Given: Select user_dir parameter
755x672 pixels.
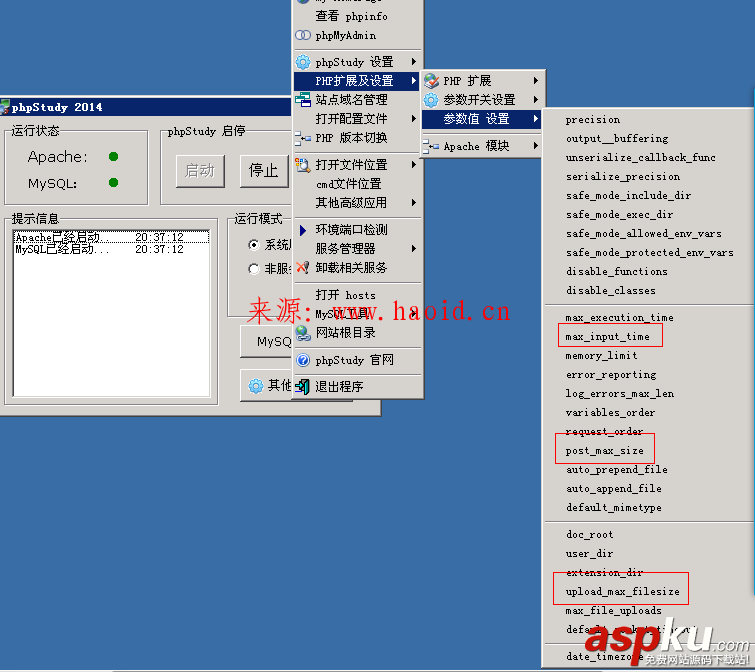Looking at the screenshot, I should (x=589, y=554).
